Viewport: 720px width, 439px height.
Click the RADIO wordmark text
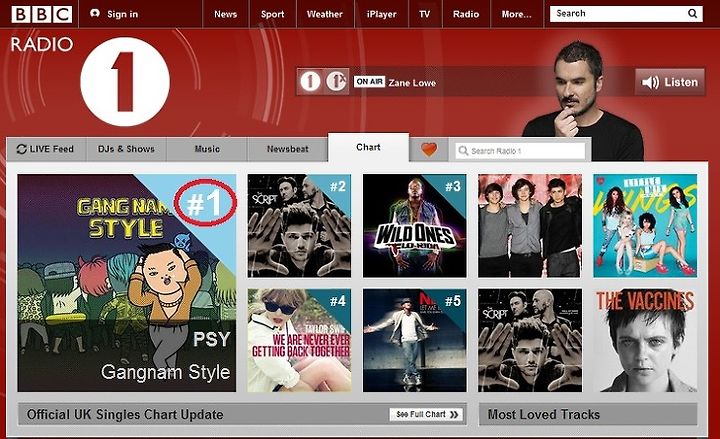click(x=42, y=45)
